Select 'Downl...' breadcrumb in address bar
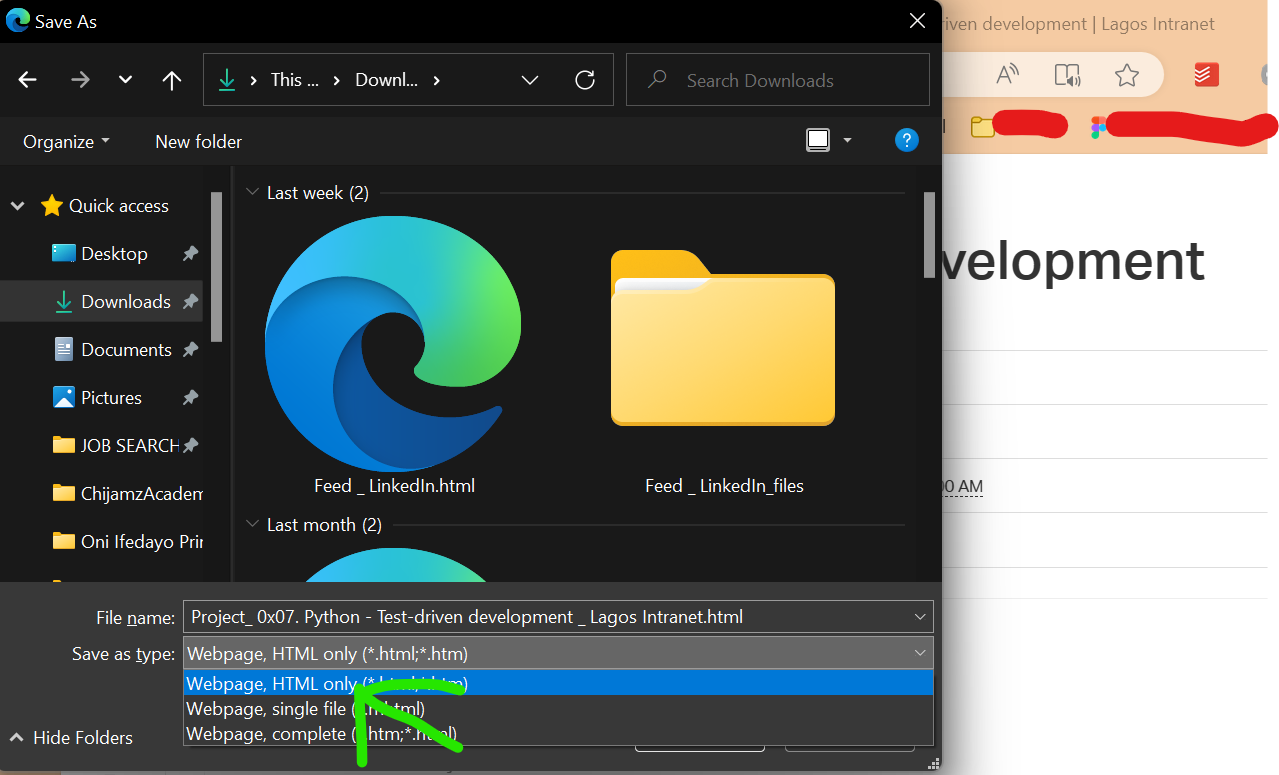Viewport: 1279px width, 775px height. 387,80
